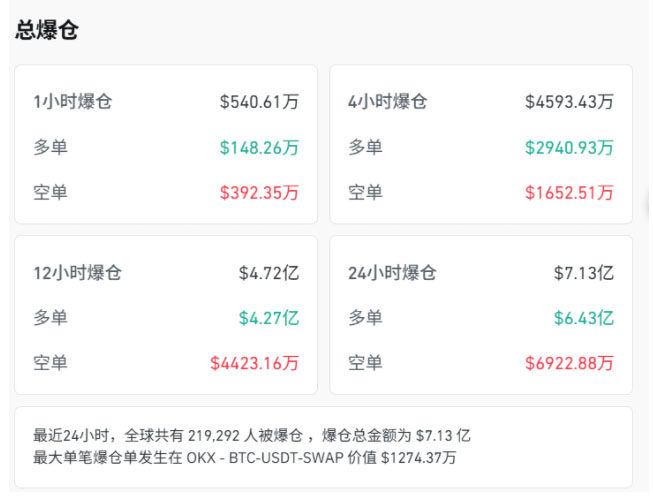Click the green 24-hour long value $6.43亿
653x499 pixels.
point(583,318)
